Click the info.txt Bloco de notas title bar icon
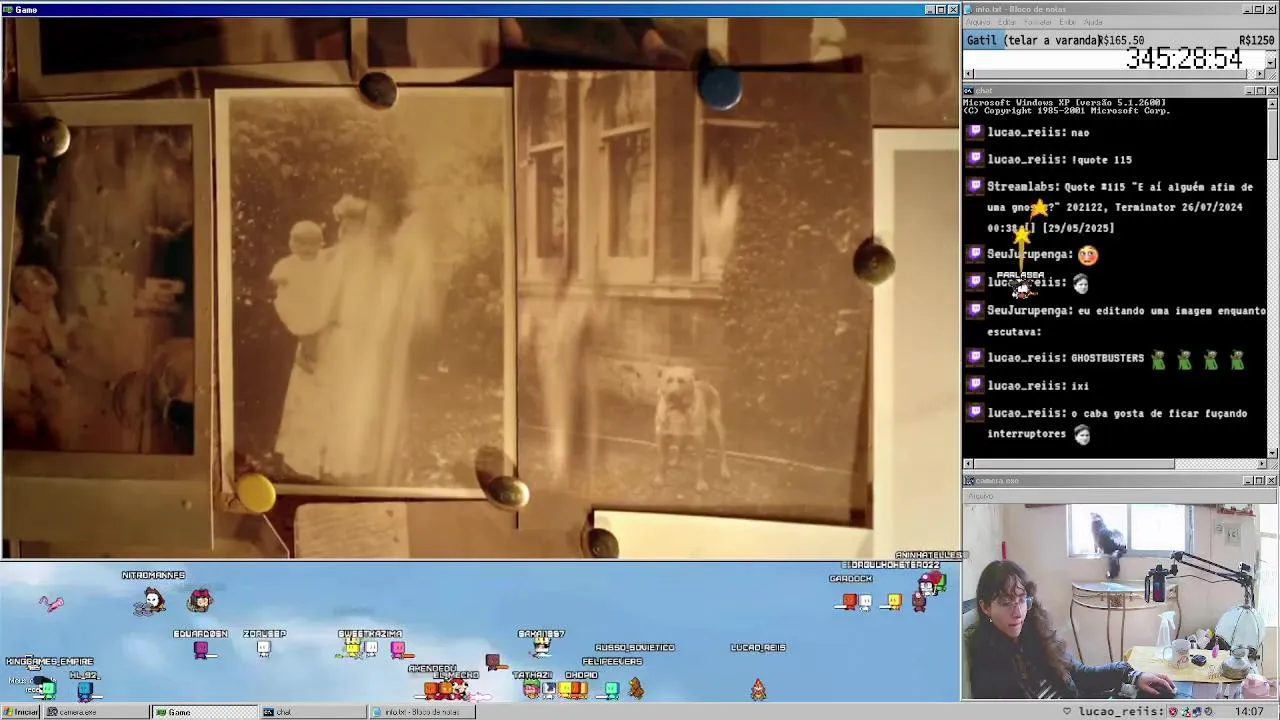Viewport: 1280px width, 720px height. click(969, 9)
